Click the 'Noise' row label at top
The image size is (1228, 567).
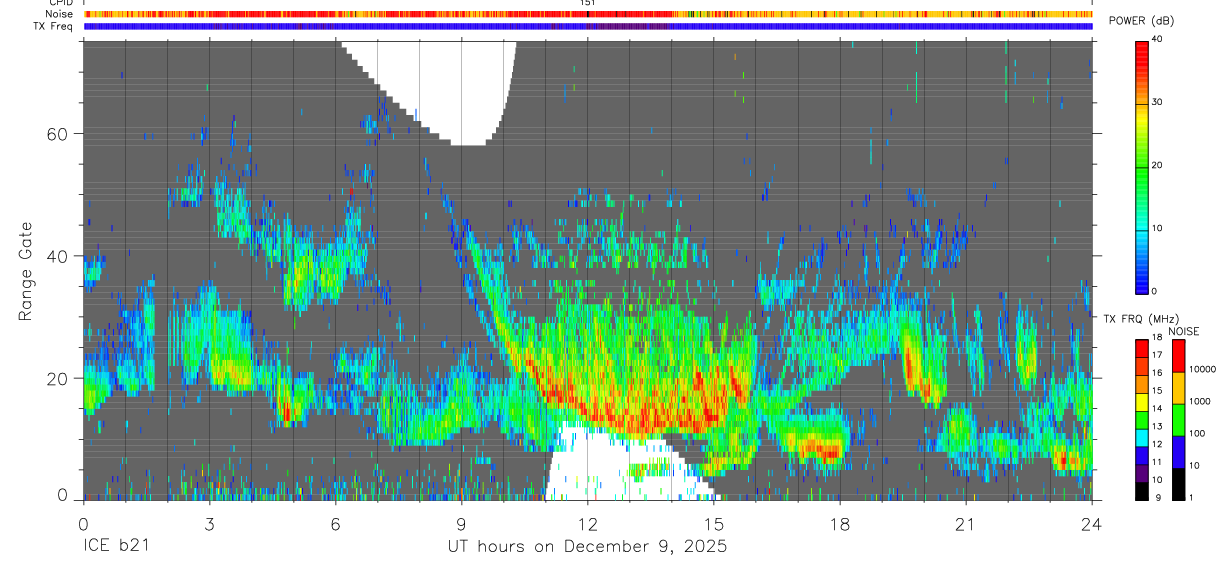coord(58,14)
